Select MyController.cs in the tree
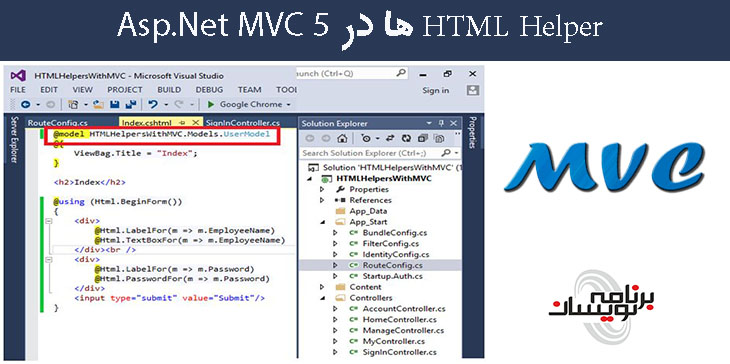Image resolution: width=730 pixels, height=364 pixels. coord(395,341)
